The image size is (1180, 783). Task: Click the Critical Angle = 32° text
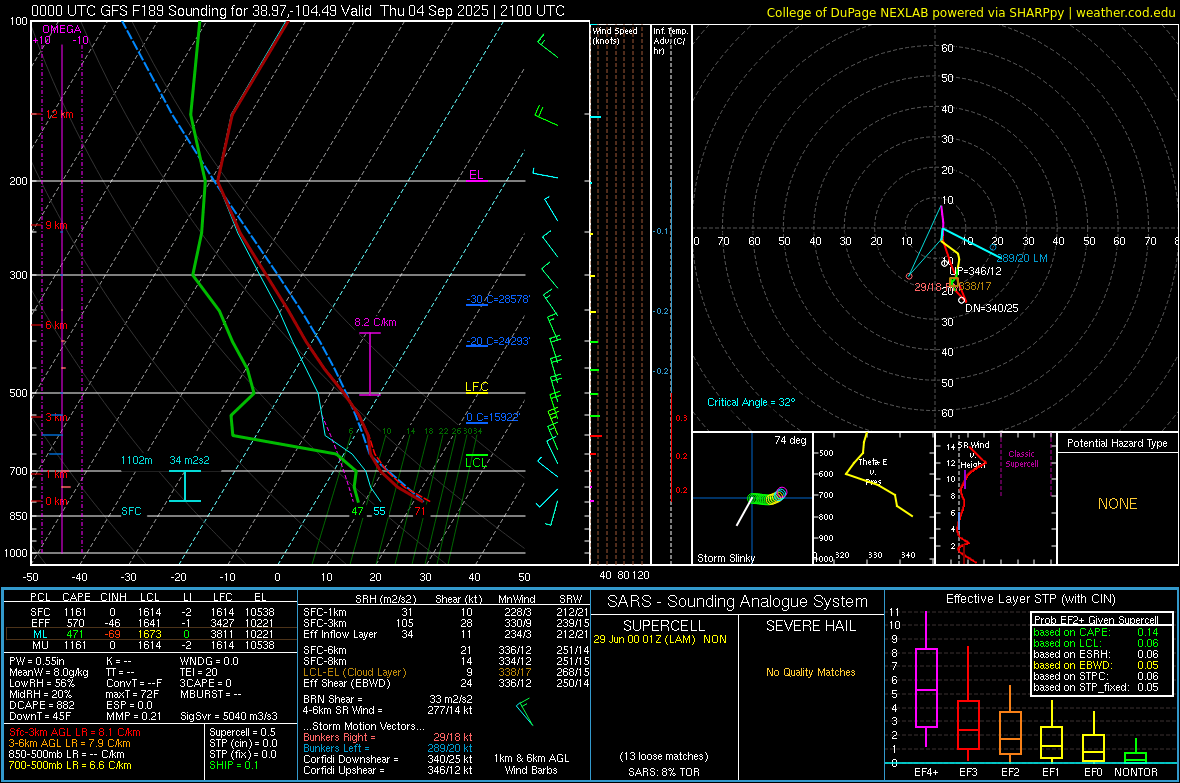click(751, 402)
